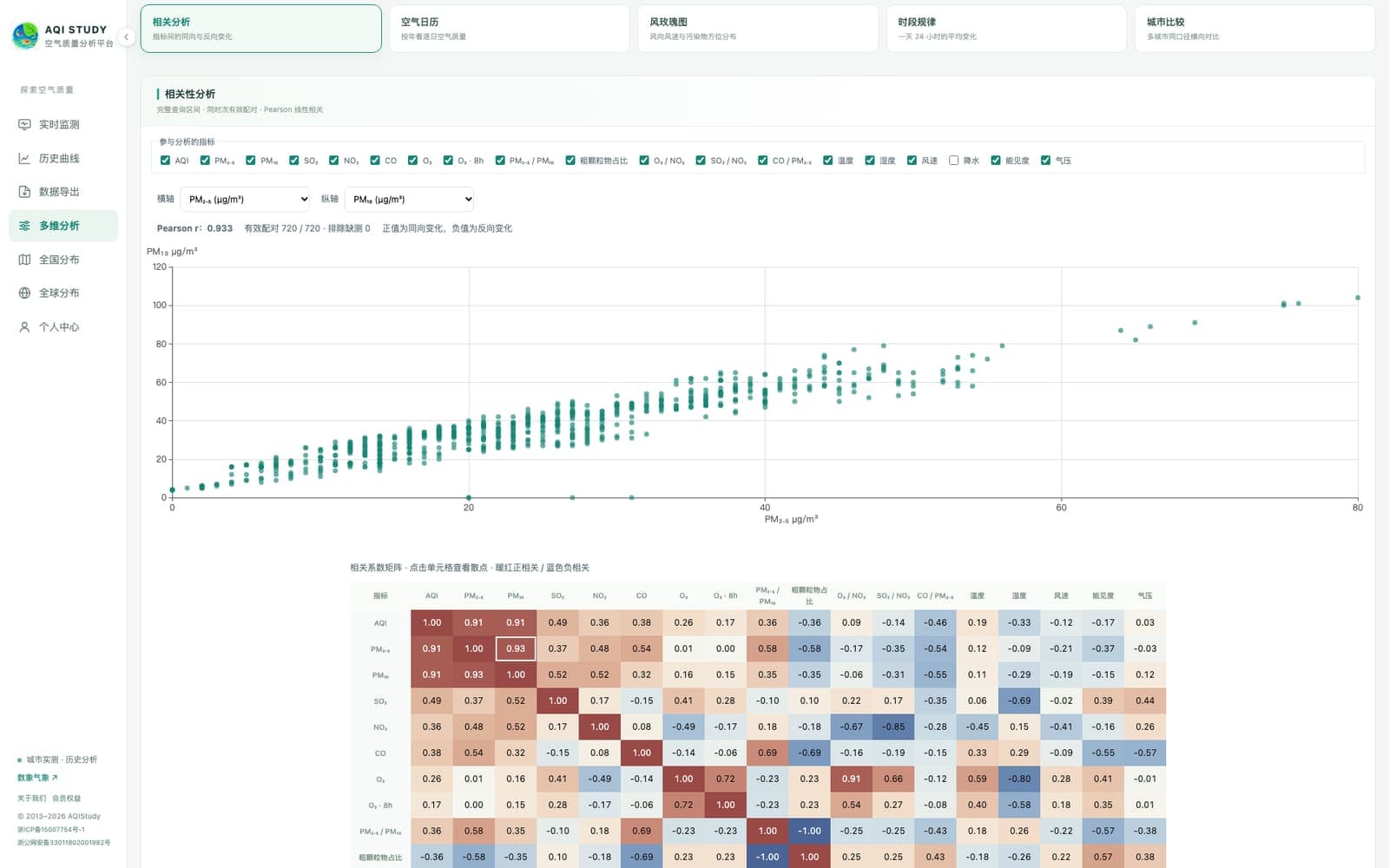This screenshot has height=868, width=1389.
Task: Switch to 城市比较 tab
Action: coord(1254,29)
